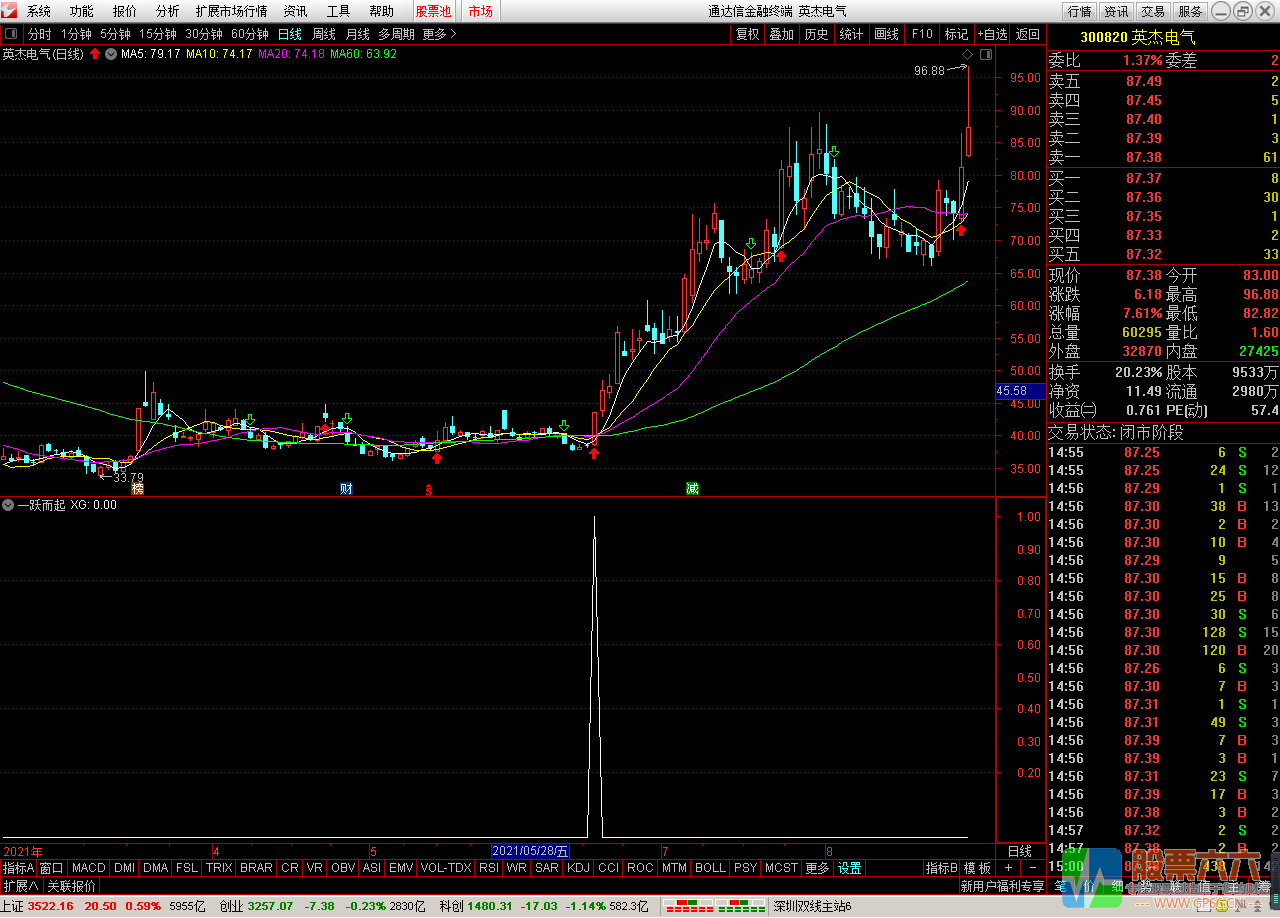
Task: Open the indicator 设置 option
Action: [x=850, y=868]
